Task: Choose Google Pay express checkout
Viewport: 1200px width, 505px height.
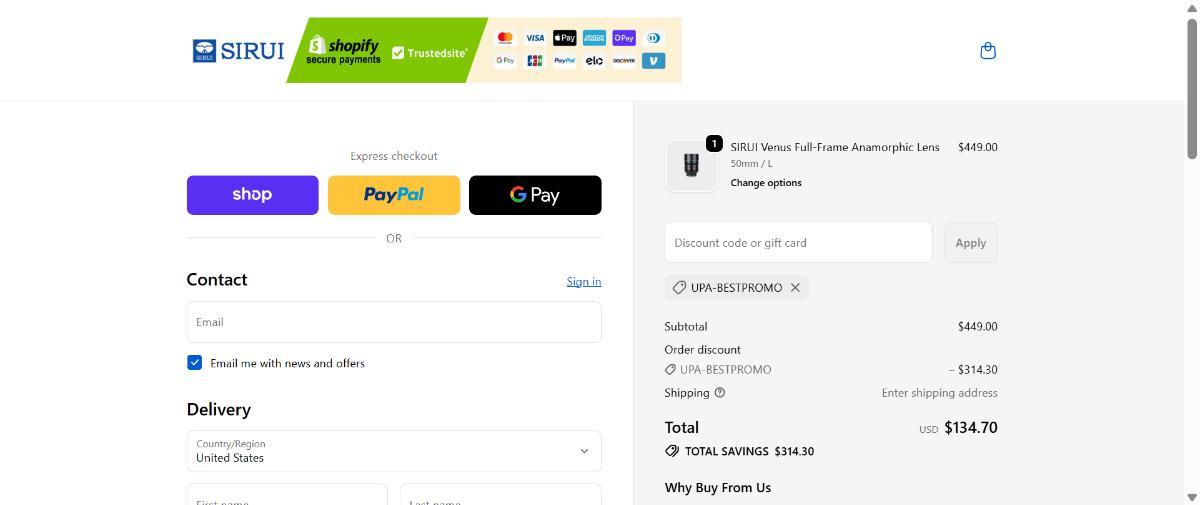Action: click(x=535, y=195)
